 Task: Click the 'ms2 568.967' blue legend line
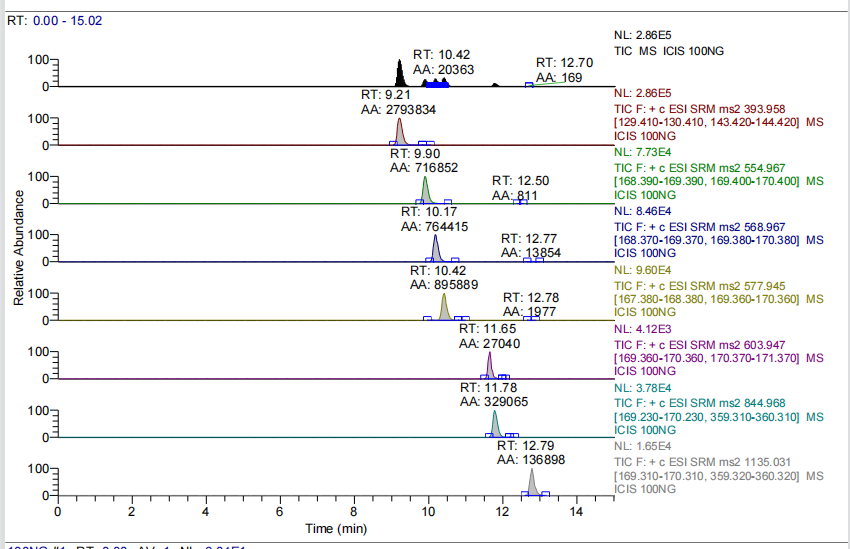click(x=700, y=227)
